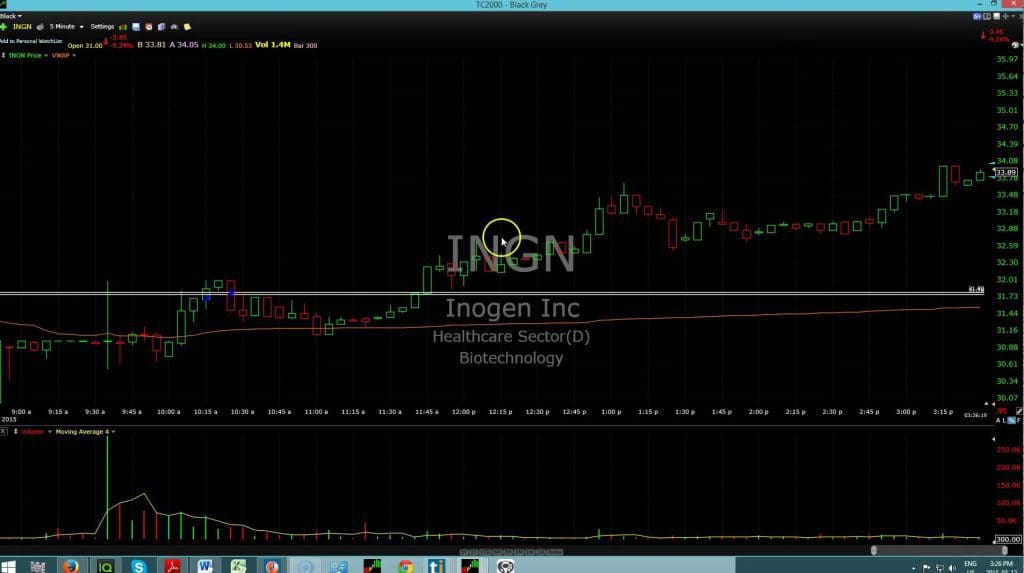Open Microsoft Word from the taskbar
The height and width of the screenshot is (573, 1024).
click(x=205, y=566)
